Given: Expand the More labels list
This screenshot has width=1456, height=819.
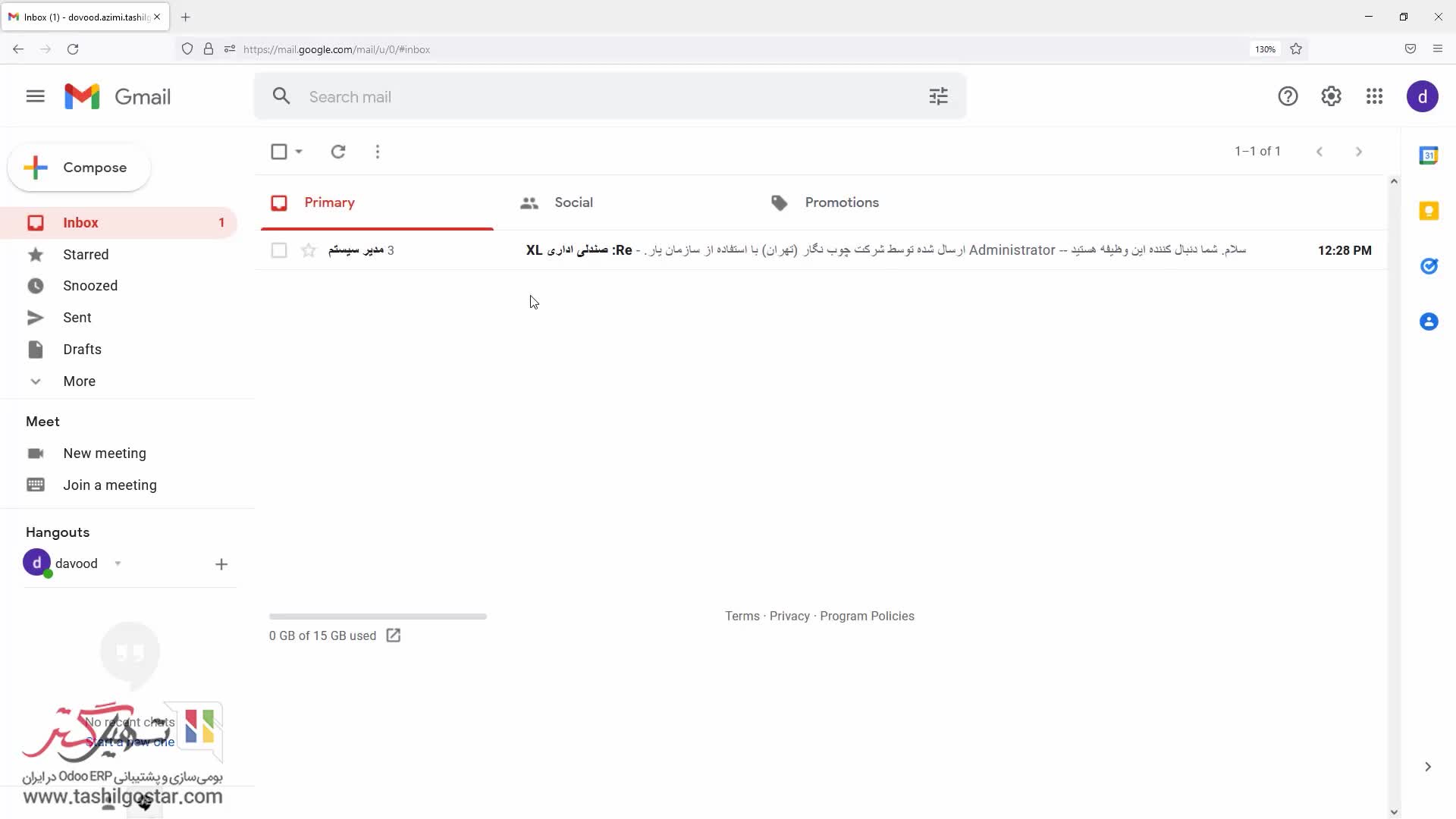Looking at the screenshot, I should (x=79, y=381).
